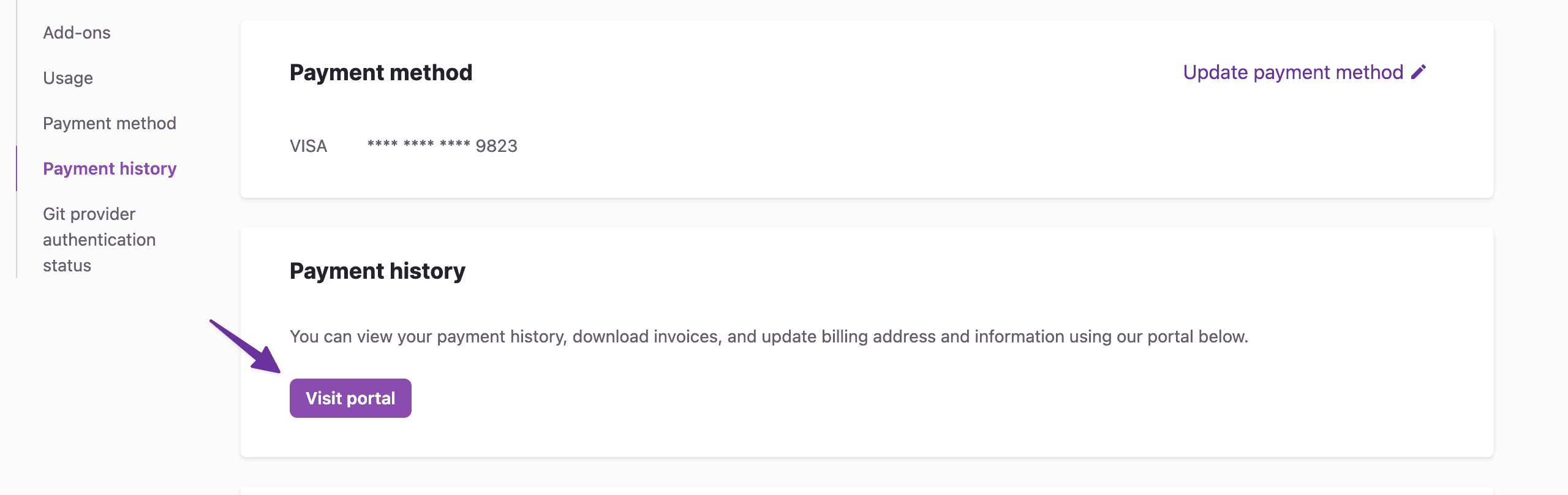Click the Visit portal button

pos(350,398)
